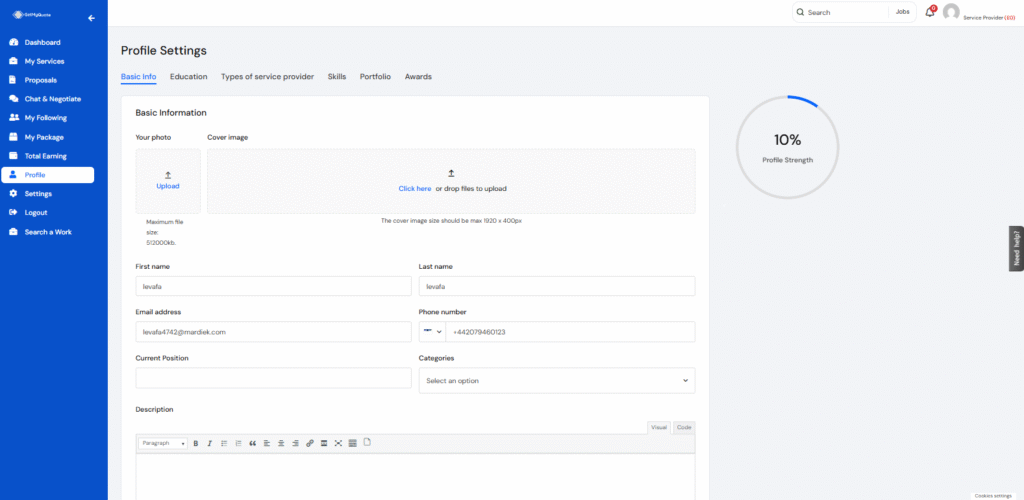Click the Upload photo button
Screen dimensions: 1024x500
click(168, 181)
